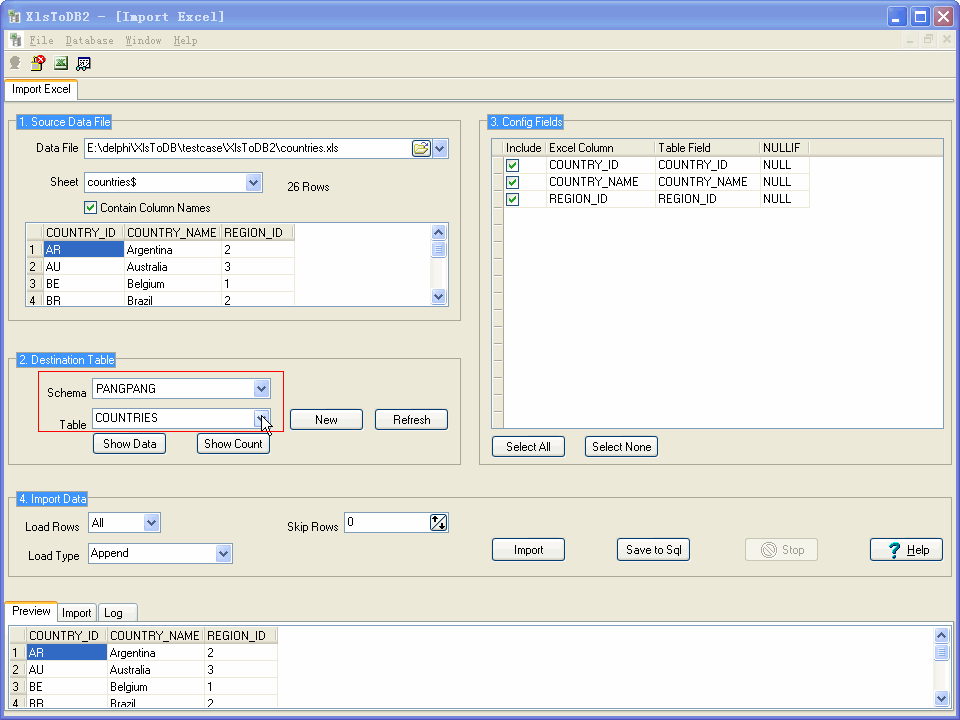Click preview grid scrollbar thumb

tap(942, 652)
